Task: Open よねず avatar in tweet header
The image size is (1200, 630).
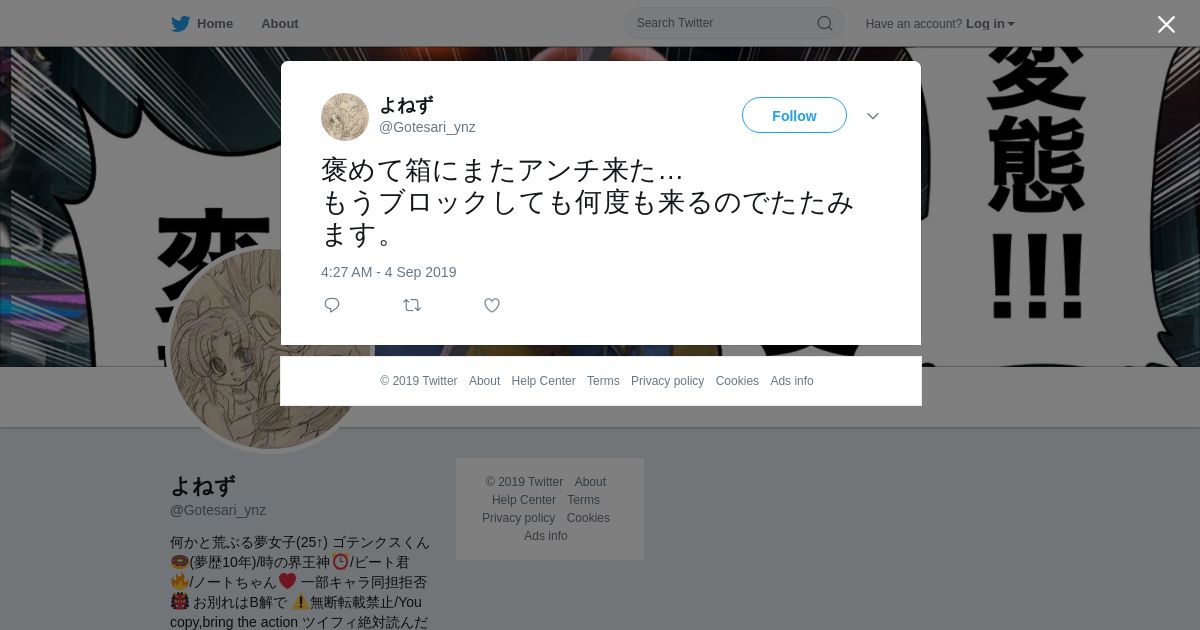Action: click(345, 117)
